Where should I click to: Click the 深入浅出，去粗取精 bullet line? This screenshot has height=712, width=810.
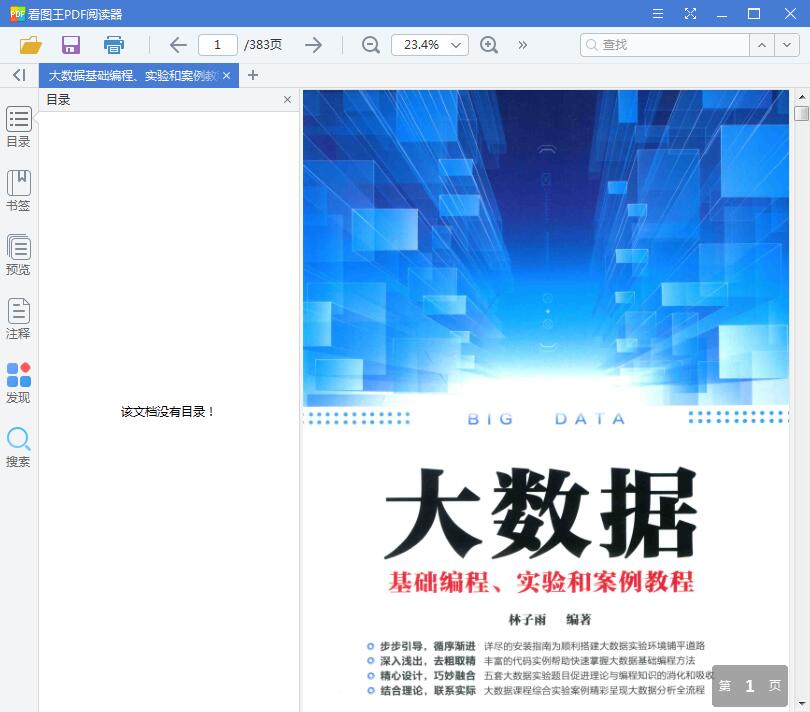click(x=531, y=661)
